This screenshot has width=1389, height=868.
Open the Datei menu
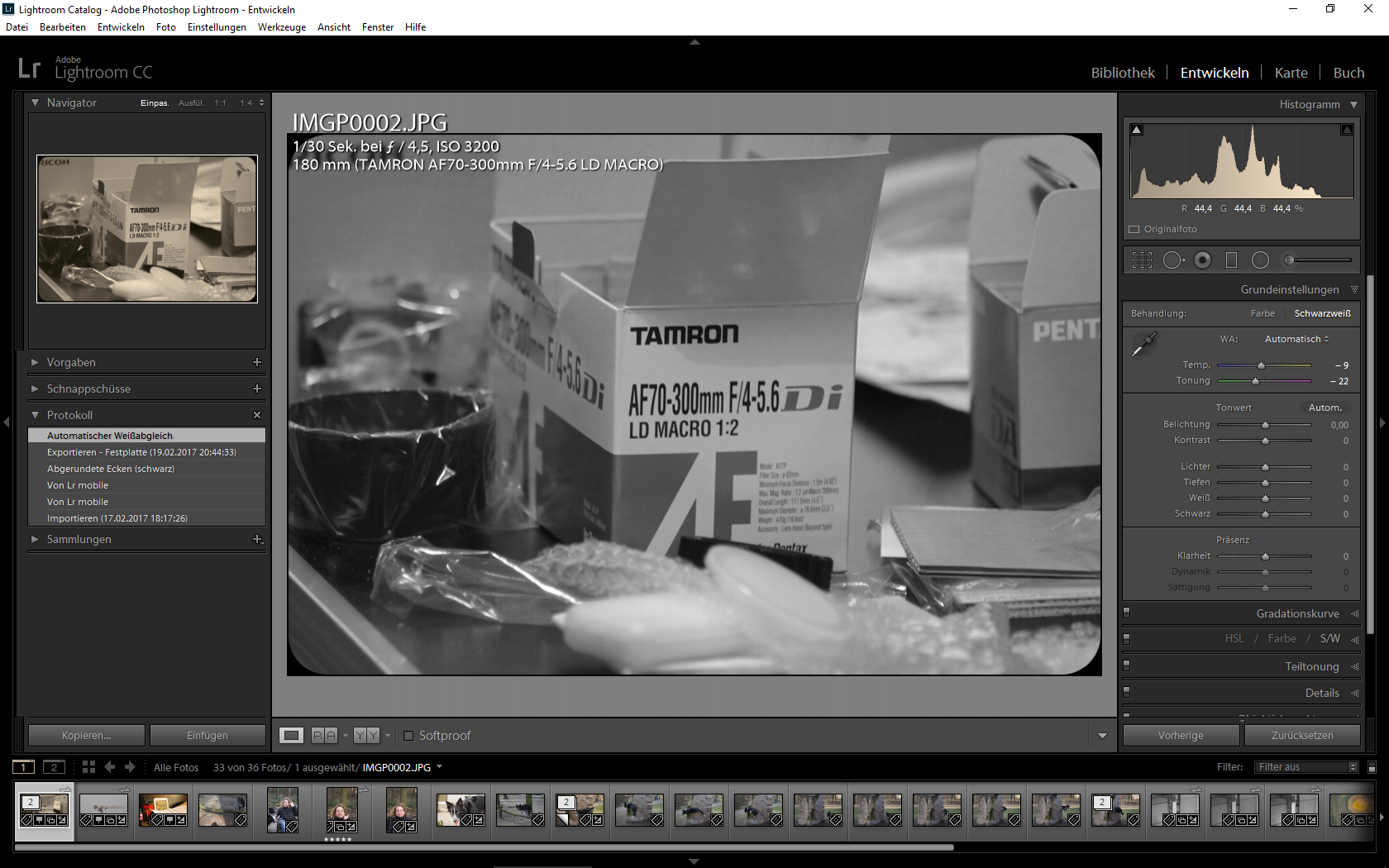pyautogui.click(x=17, y=27)
